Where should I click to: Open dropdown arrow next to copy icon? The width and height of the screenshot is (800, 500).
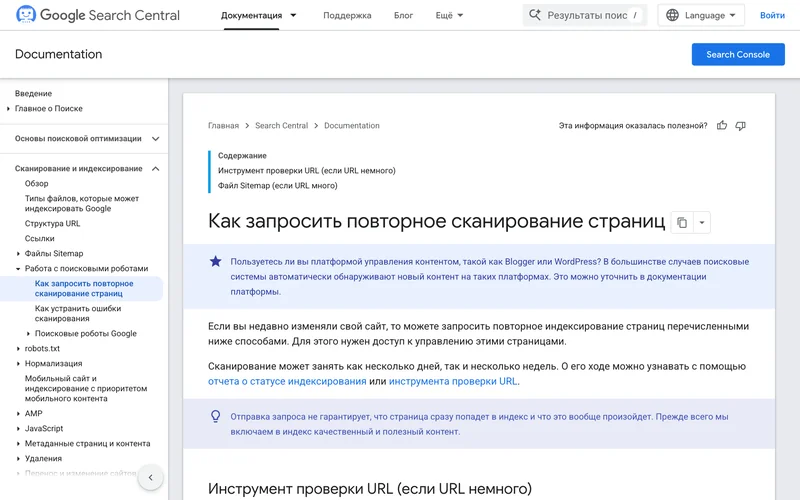tap(702, 222)
